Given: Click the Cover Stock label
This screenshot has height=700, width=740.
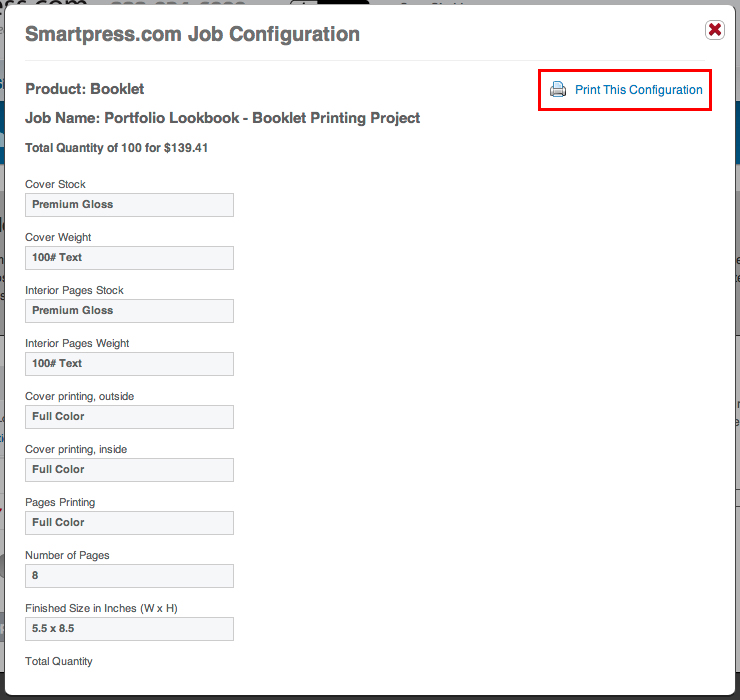Looking at the screenshot, I should [55, 184].
